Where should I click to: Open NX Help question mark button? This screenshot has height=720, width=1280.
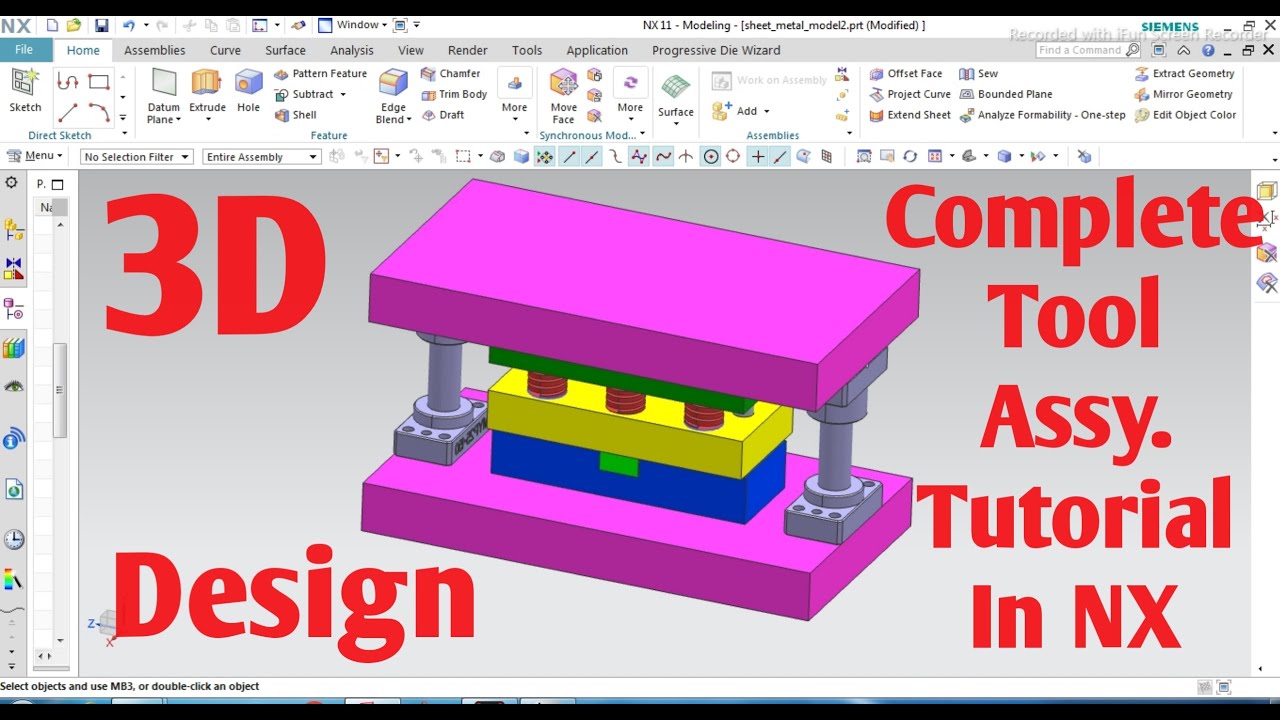(x=1208, y=50)
